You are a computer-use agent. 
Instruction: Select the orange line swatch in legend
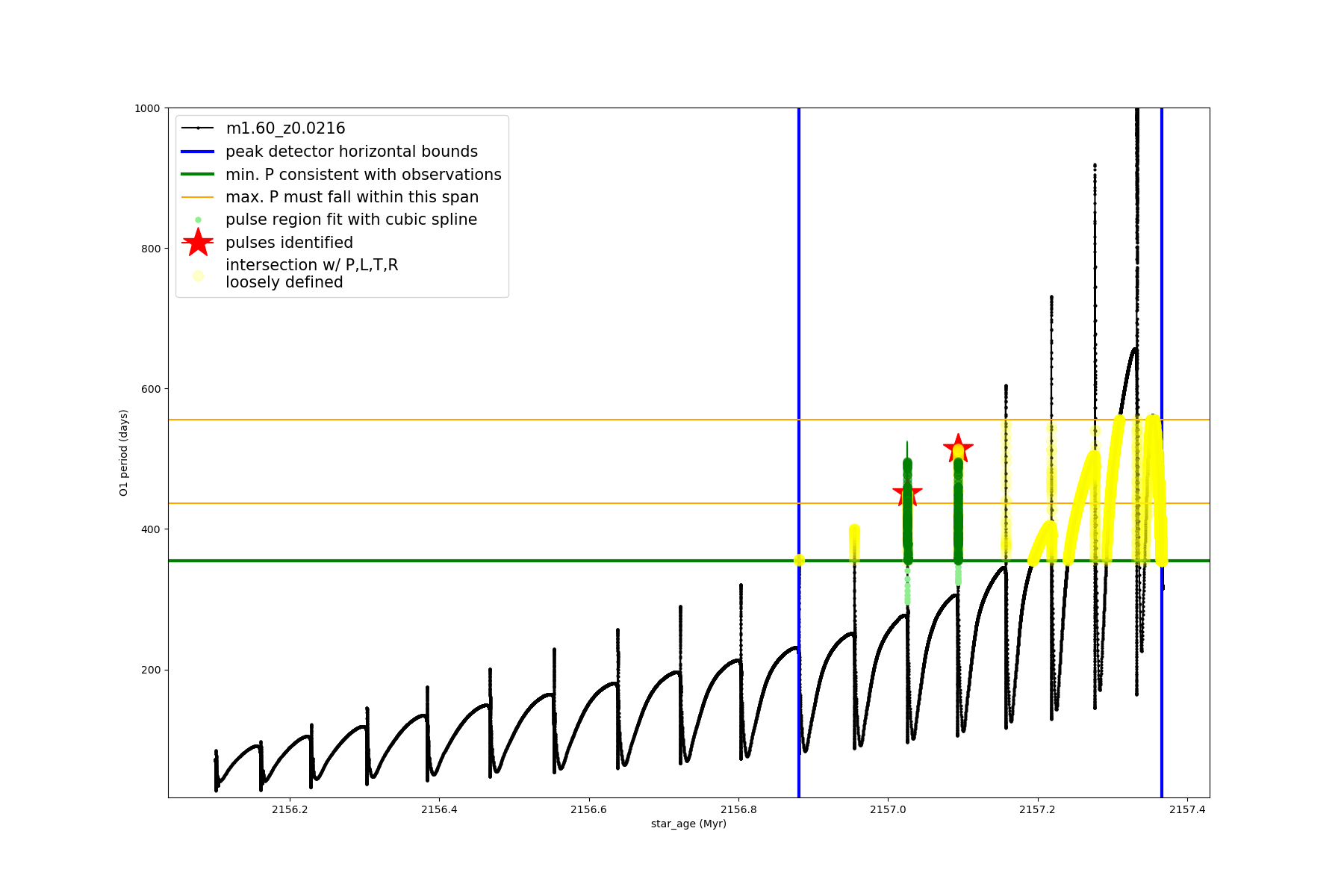[198, 197]
